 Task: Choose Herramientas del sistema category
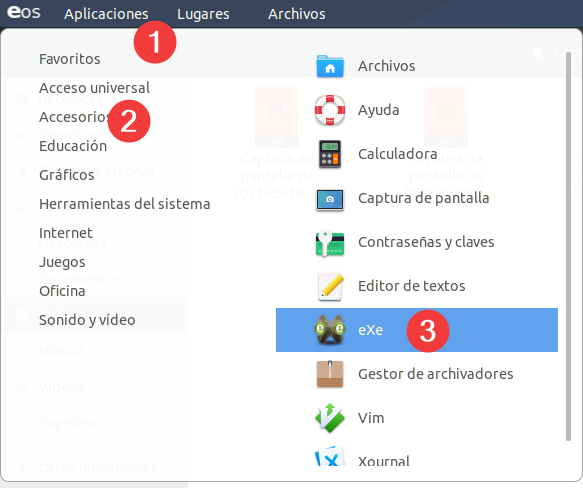point(125,204)
